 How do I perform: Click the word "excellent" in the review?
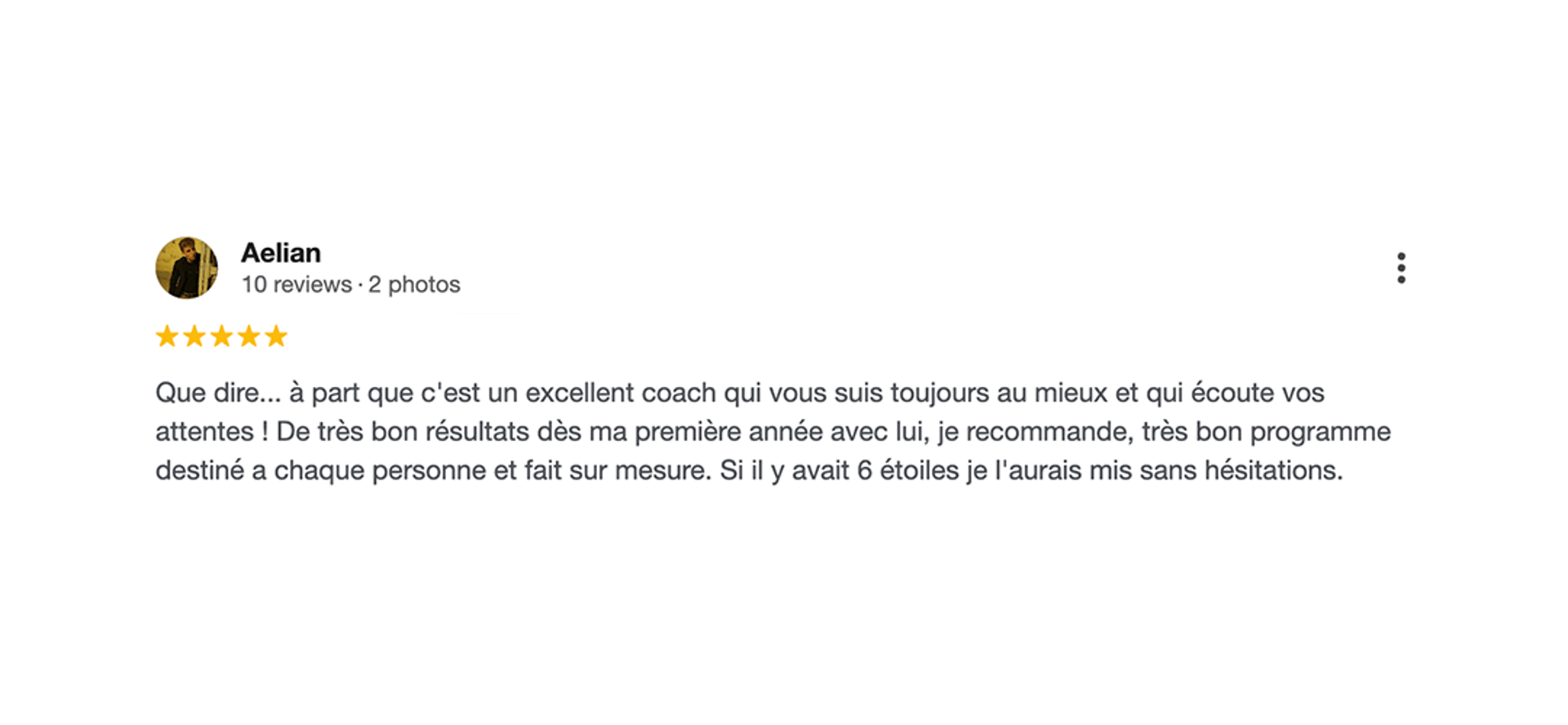point(580,393)
